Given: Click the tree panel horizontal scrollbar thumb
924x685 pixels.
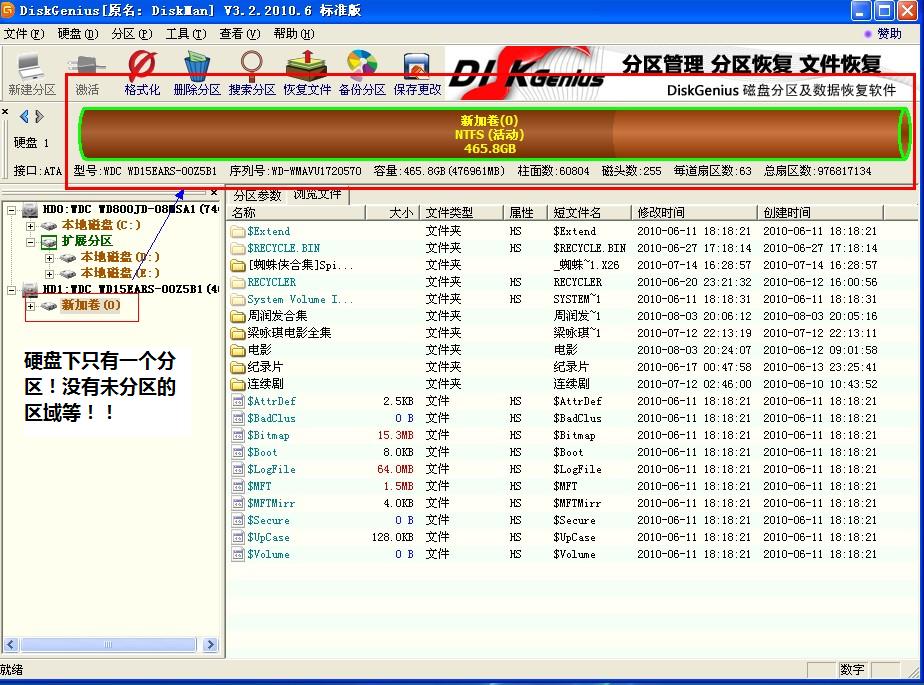Looking at the screenshot, I should pos(108,644).
